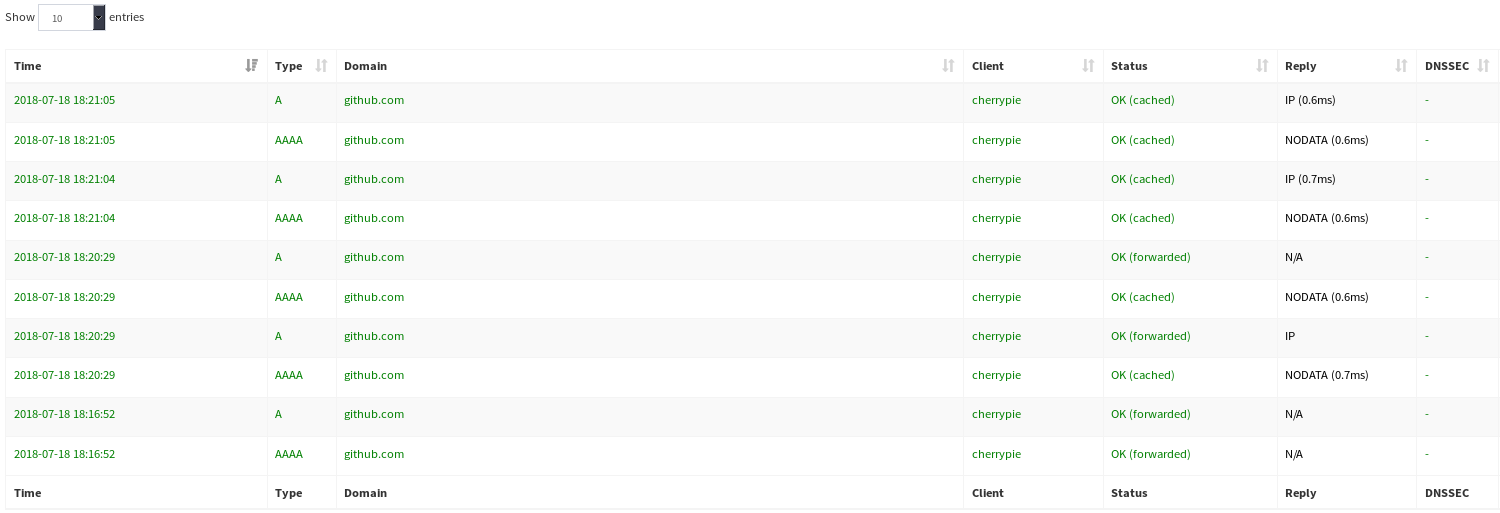This screenshot has height=513, width=1500.
Task: Click the DNSSEC column sort icon
Action: [1484, 66]
